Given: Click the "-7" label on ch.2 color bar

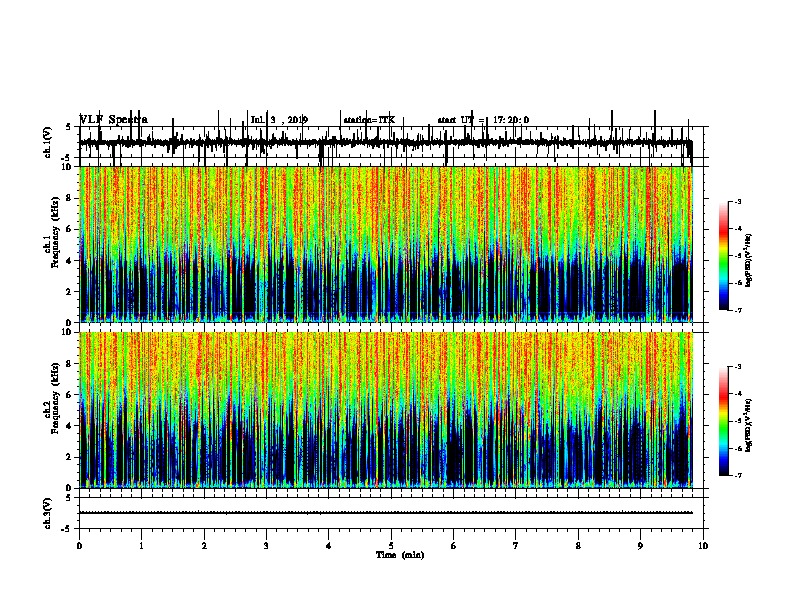Looking at the screenshot, I should [x=737, y=476].
